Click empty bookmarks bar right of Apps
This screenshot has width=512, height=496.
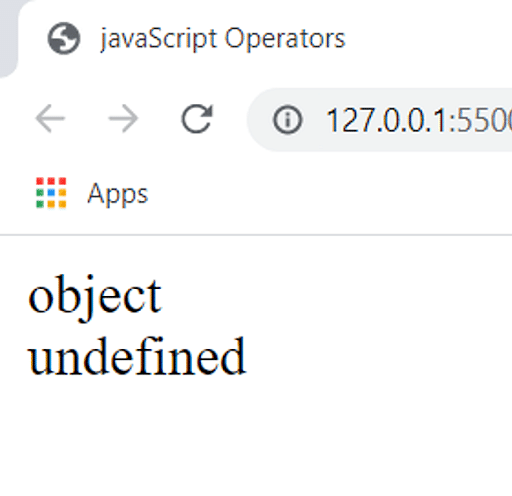(x=330, y=193)
